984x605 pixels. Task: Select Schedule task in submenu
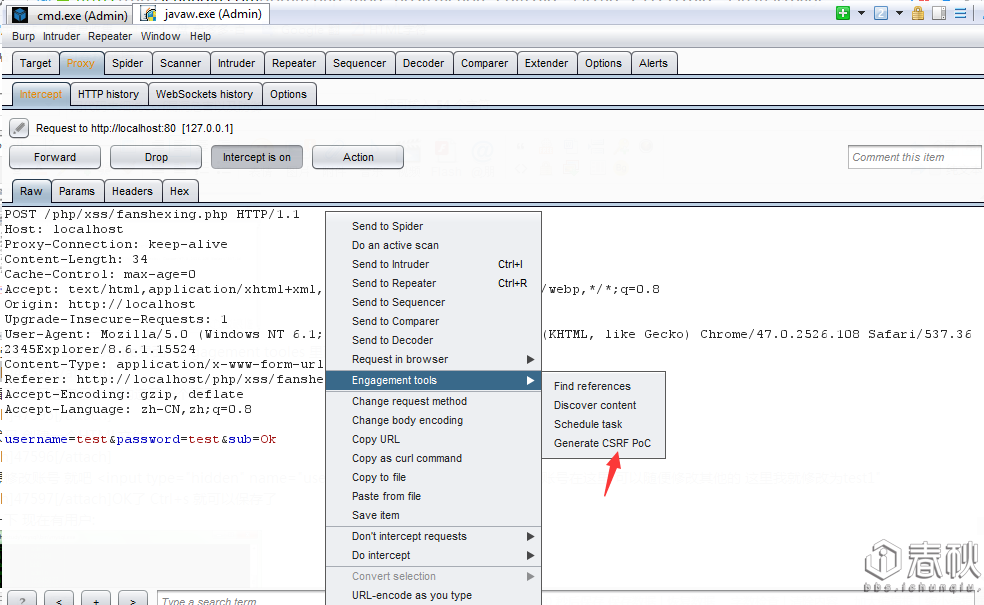pos(604,424)
